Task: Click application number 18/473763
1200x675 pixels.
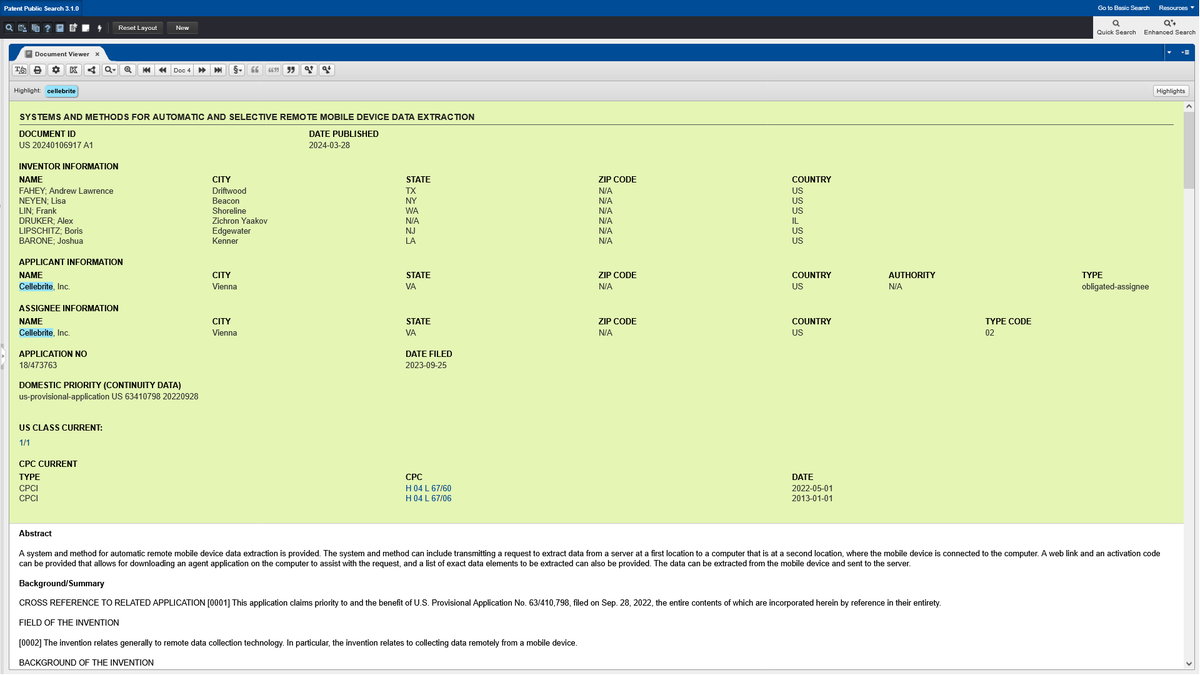Action: coord(38,366)
